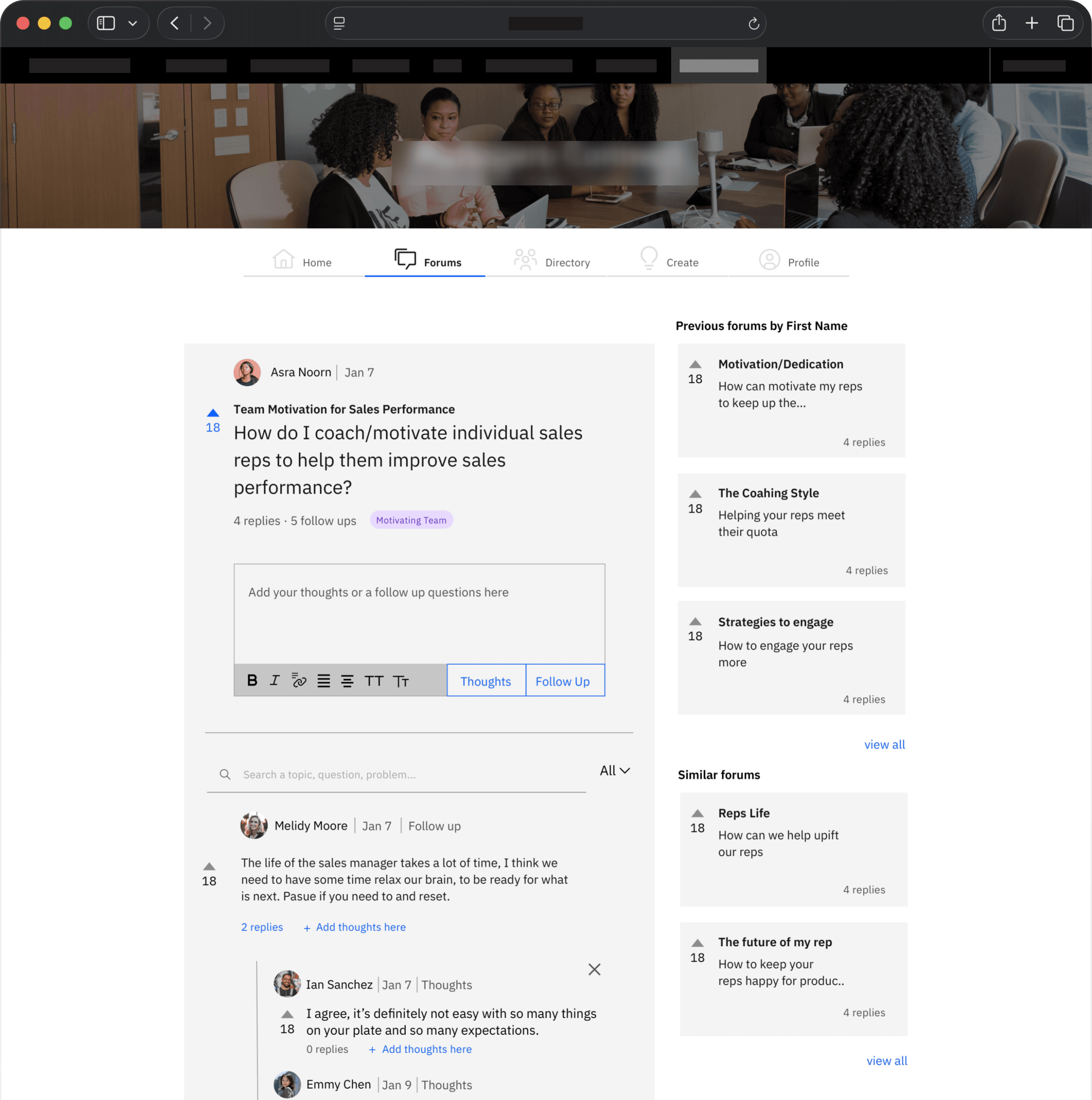This screenshot has height=1100, width=1092.
Task: Open Ian Sanchez's avatar
Action: pos(287,984)
